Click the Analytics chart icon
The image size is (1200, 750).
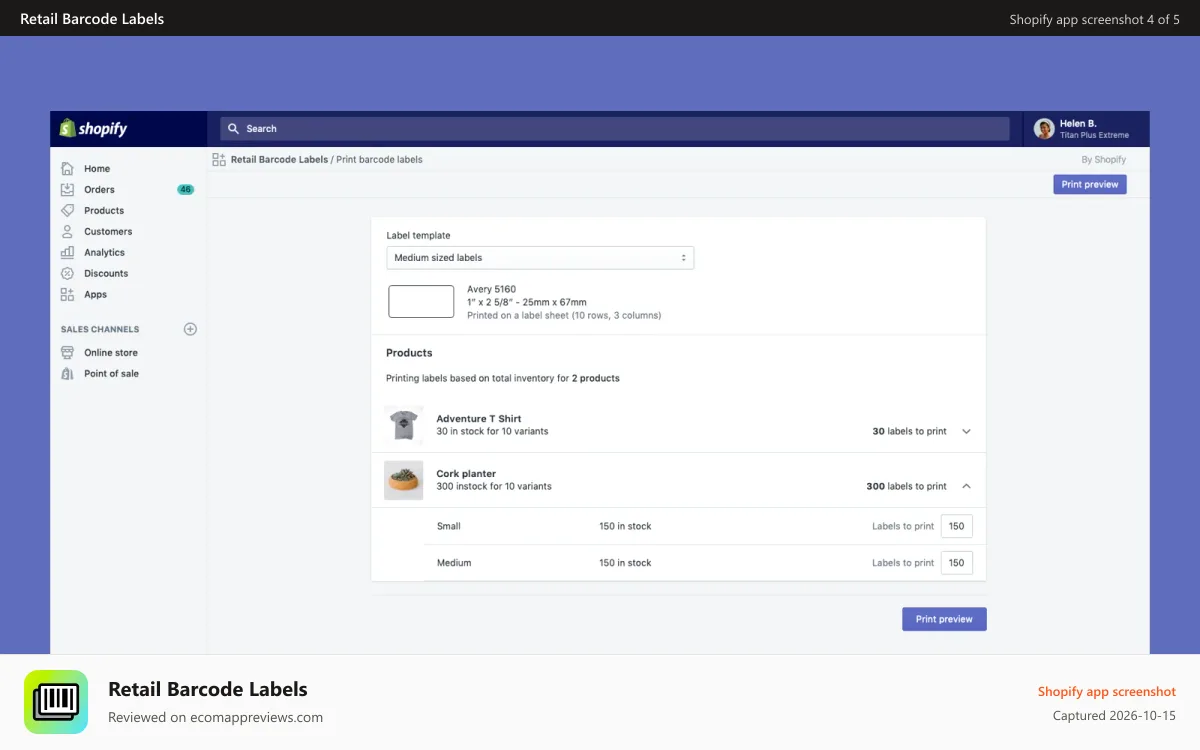(x=67, y=252)
